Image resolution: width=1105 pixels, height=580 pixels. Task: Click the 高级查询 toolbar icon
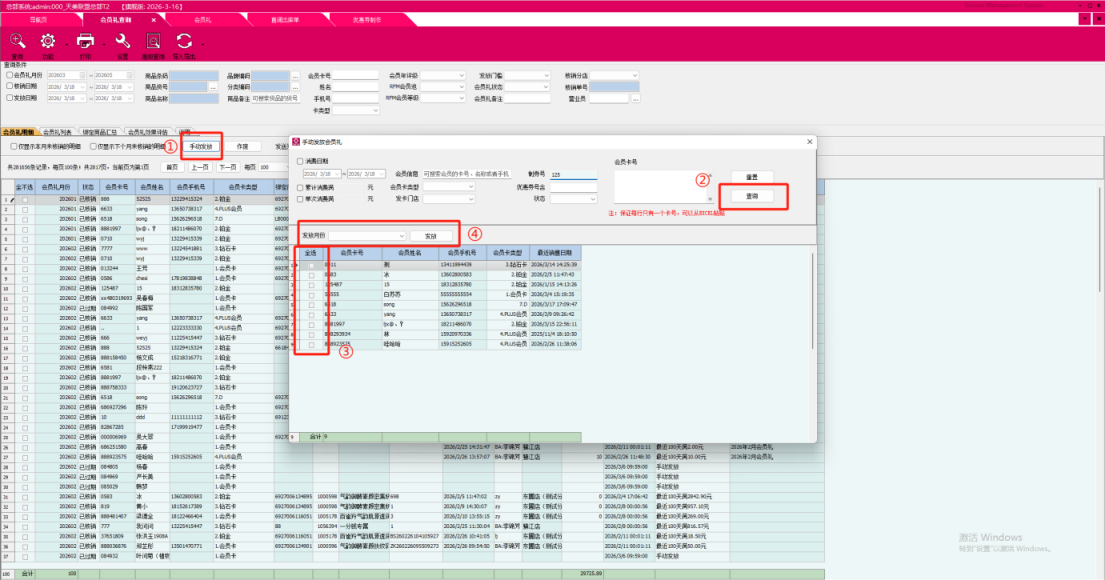click(153, 42)
